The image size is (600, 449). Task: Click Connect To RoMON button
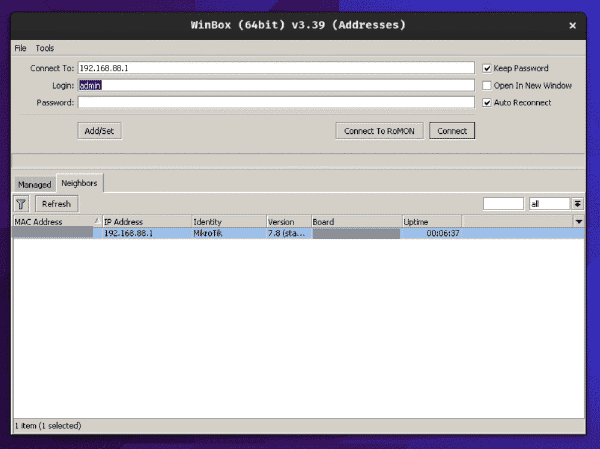(379, 131)
